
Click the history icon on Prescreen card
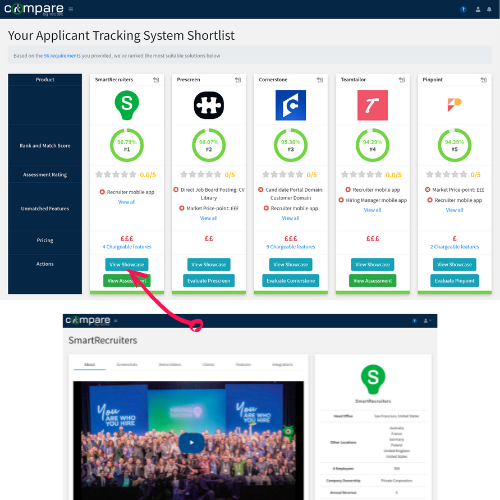pos(238,80)
